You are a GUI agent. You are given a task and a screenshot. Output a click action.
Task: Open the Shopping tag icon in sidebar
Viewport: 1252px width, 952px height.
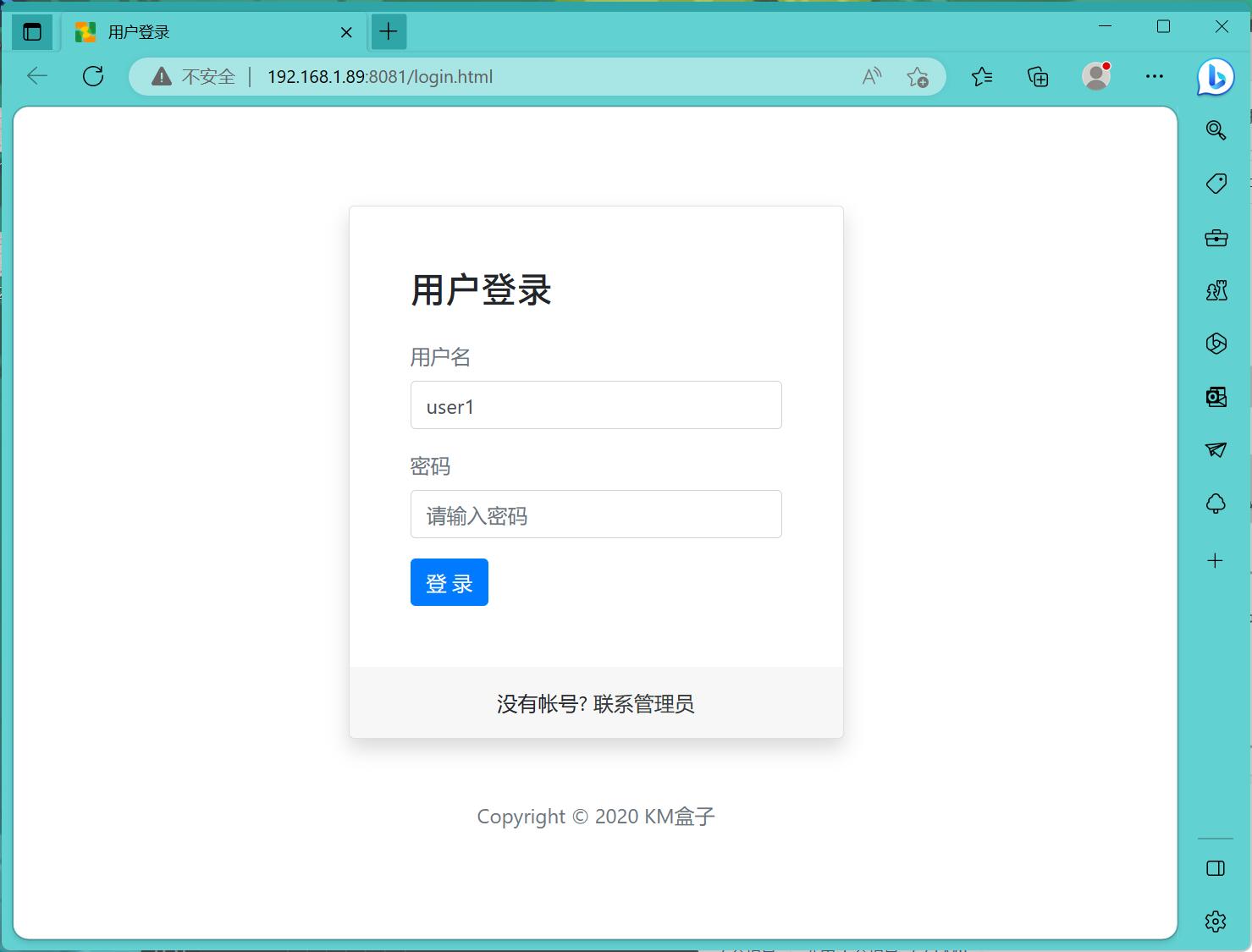pos(1216,184)
